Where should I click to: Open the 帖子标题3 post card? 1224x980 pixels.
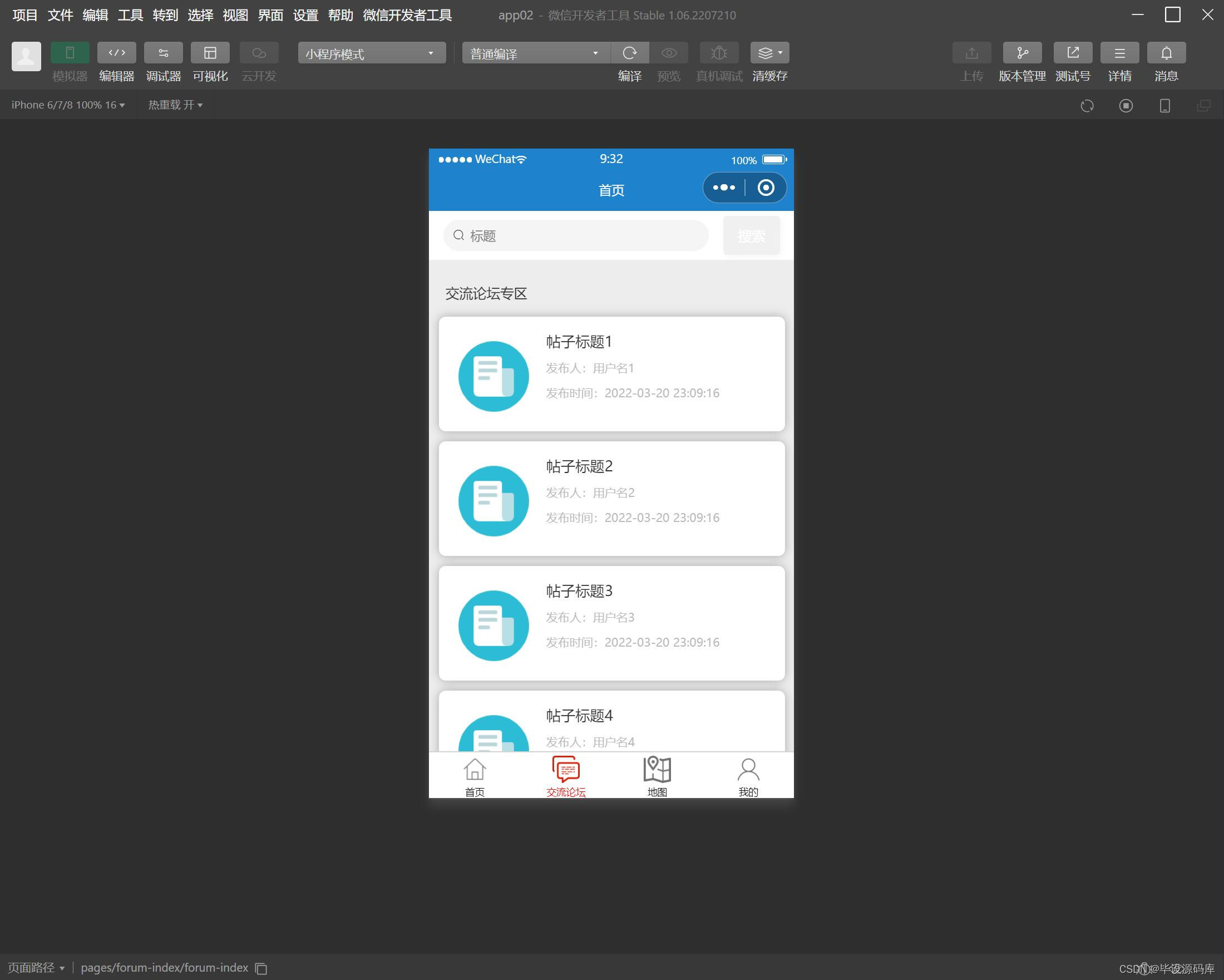pyautogui.click(x=611, y=623)
